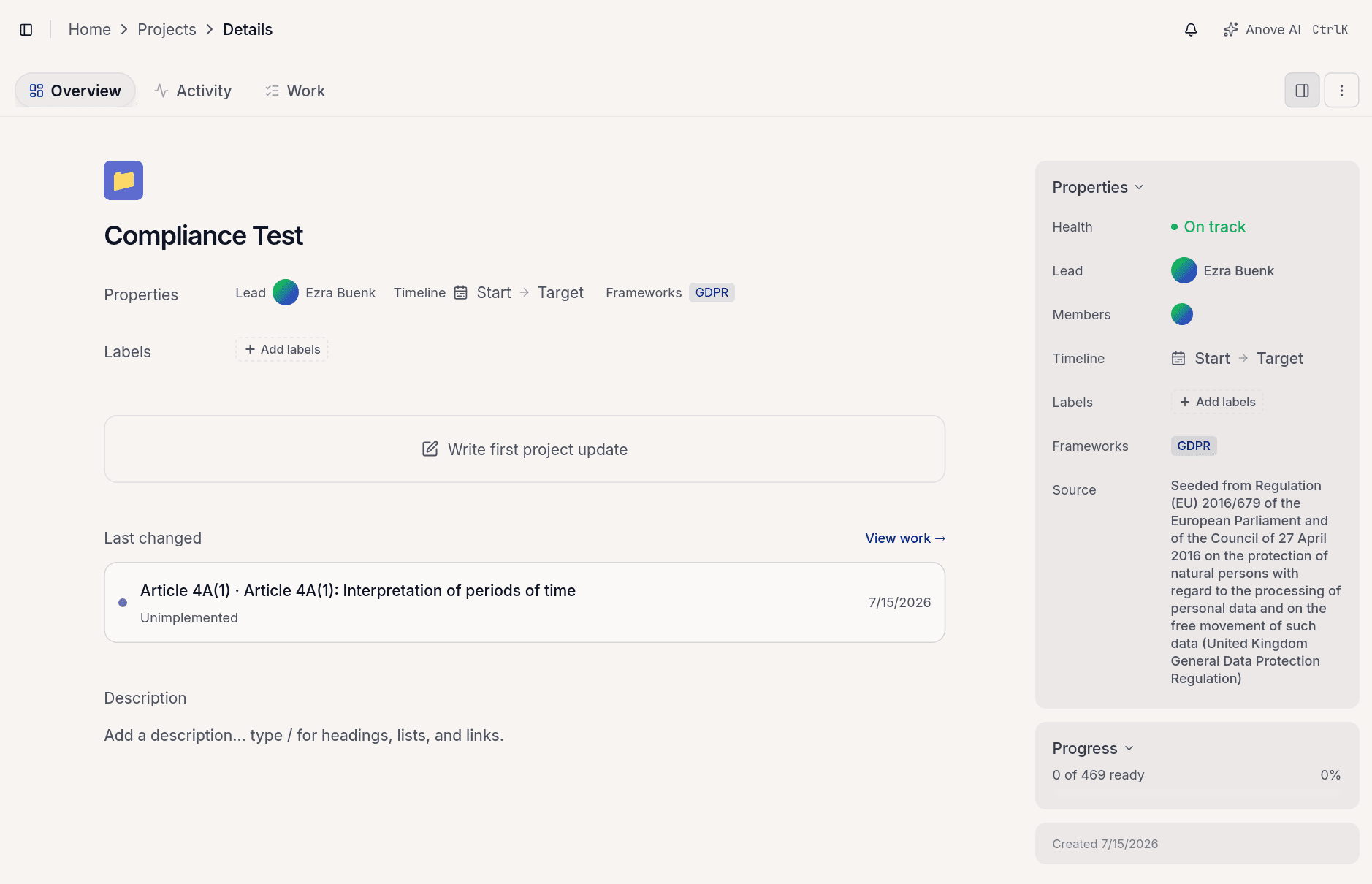This screenshot has width=1372, height=884.
Task: Click status dot on Article 4A(1)
Action: (123, 603)
